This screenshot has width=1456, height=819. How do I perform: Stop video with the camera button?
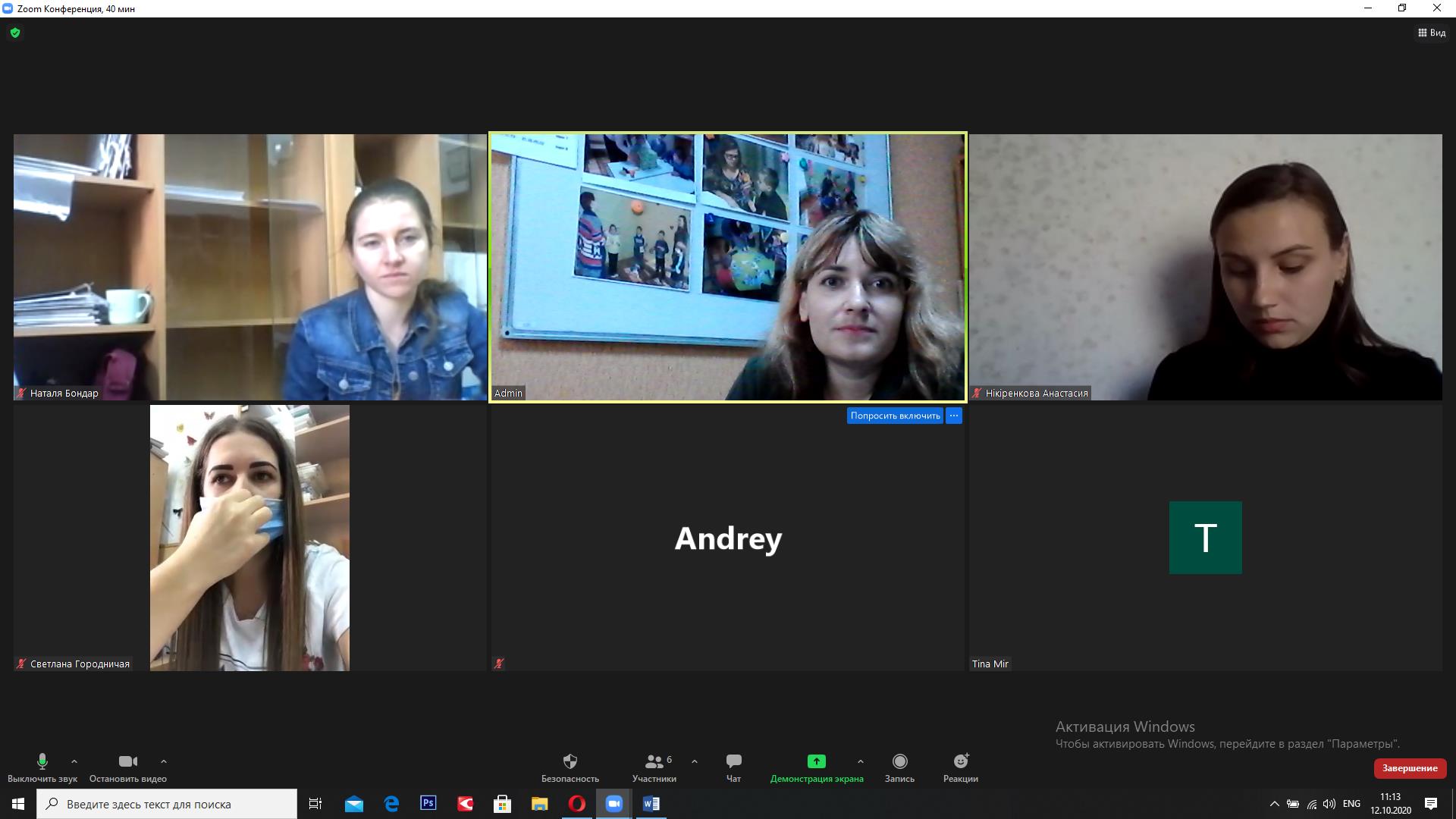click(x=128, y=761)
